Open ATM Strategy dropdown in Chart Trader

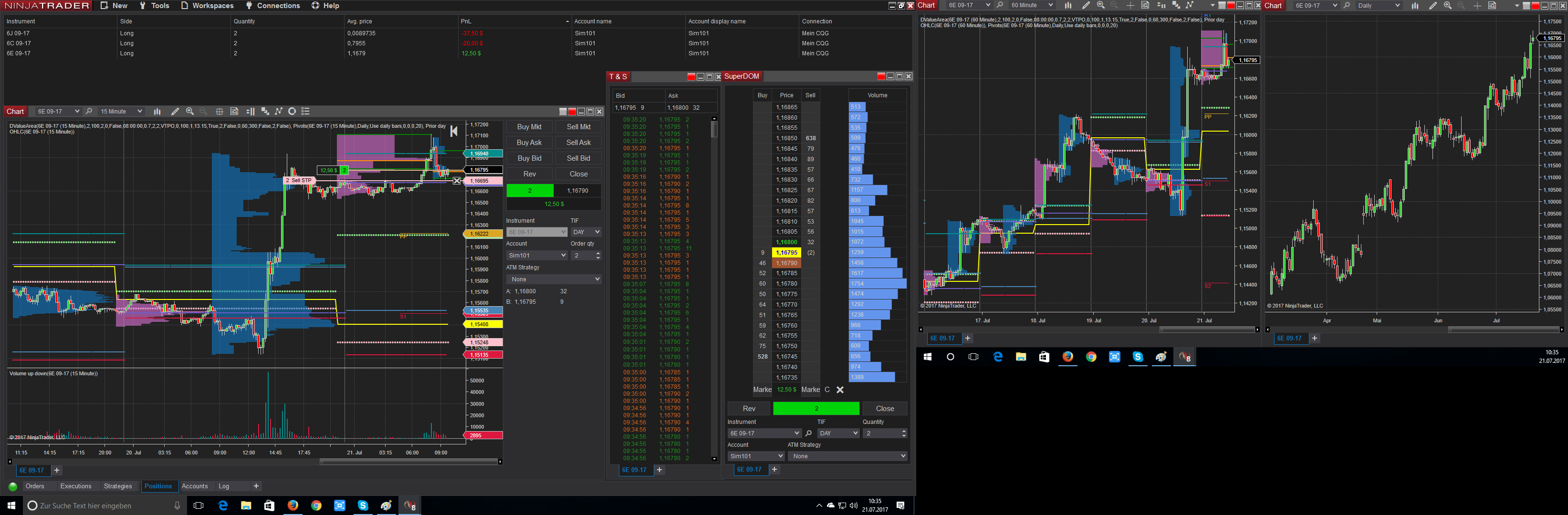pos(554,279)
